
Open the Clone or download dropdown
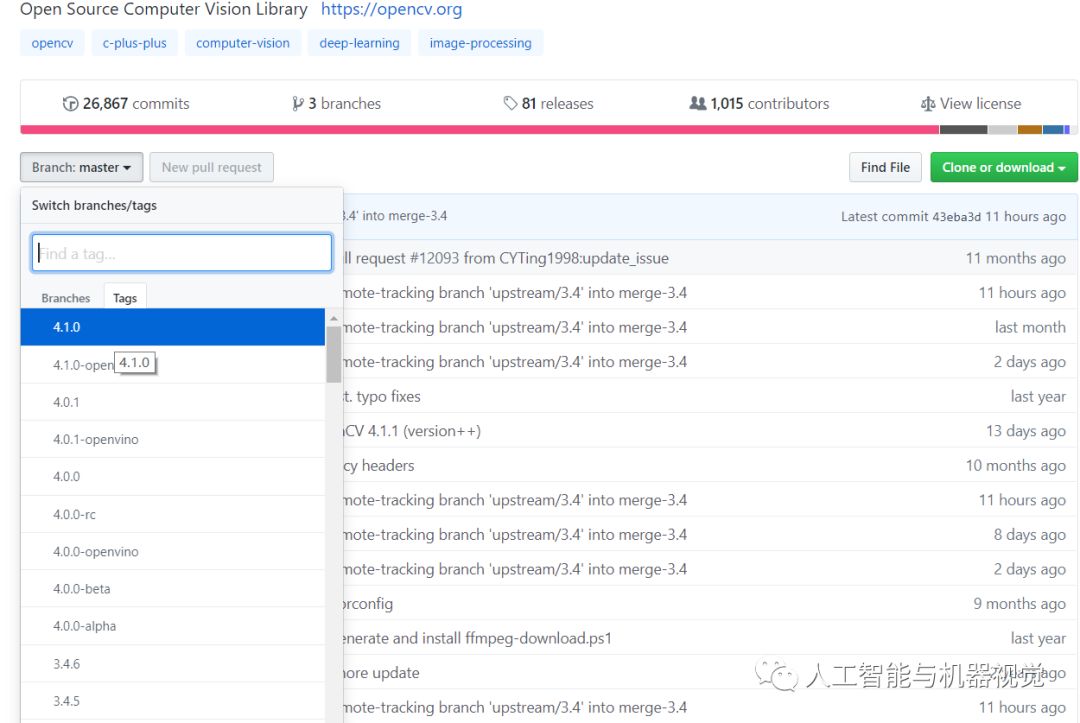tap(1004, 167)
